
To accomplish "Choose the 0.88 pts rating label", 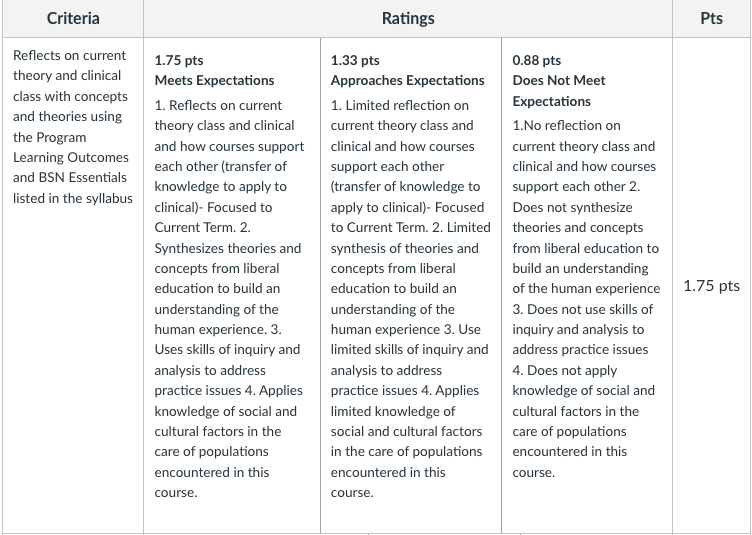I will [x=537, y=60].
